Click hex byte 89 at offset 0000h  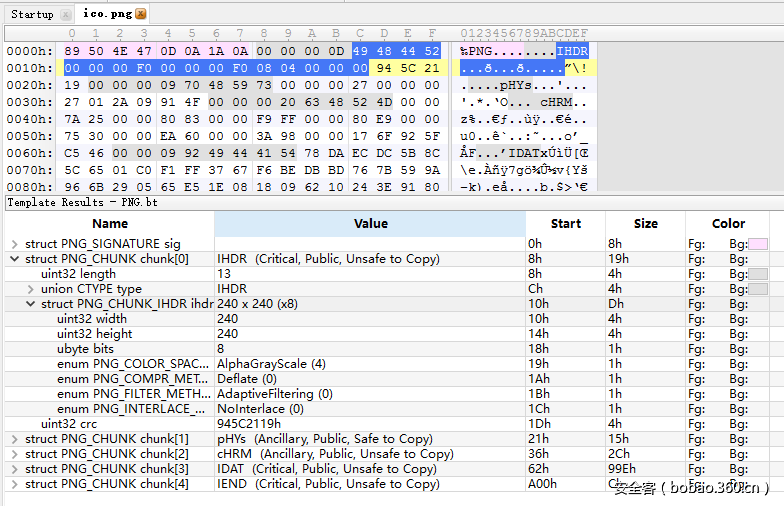click(x=72, y=51)
